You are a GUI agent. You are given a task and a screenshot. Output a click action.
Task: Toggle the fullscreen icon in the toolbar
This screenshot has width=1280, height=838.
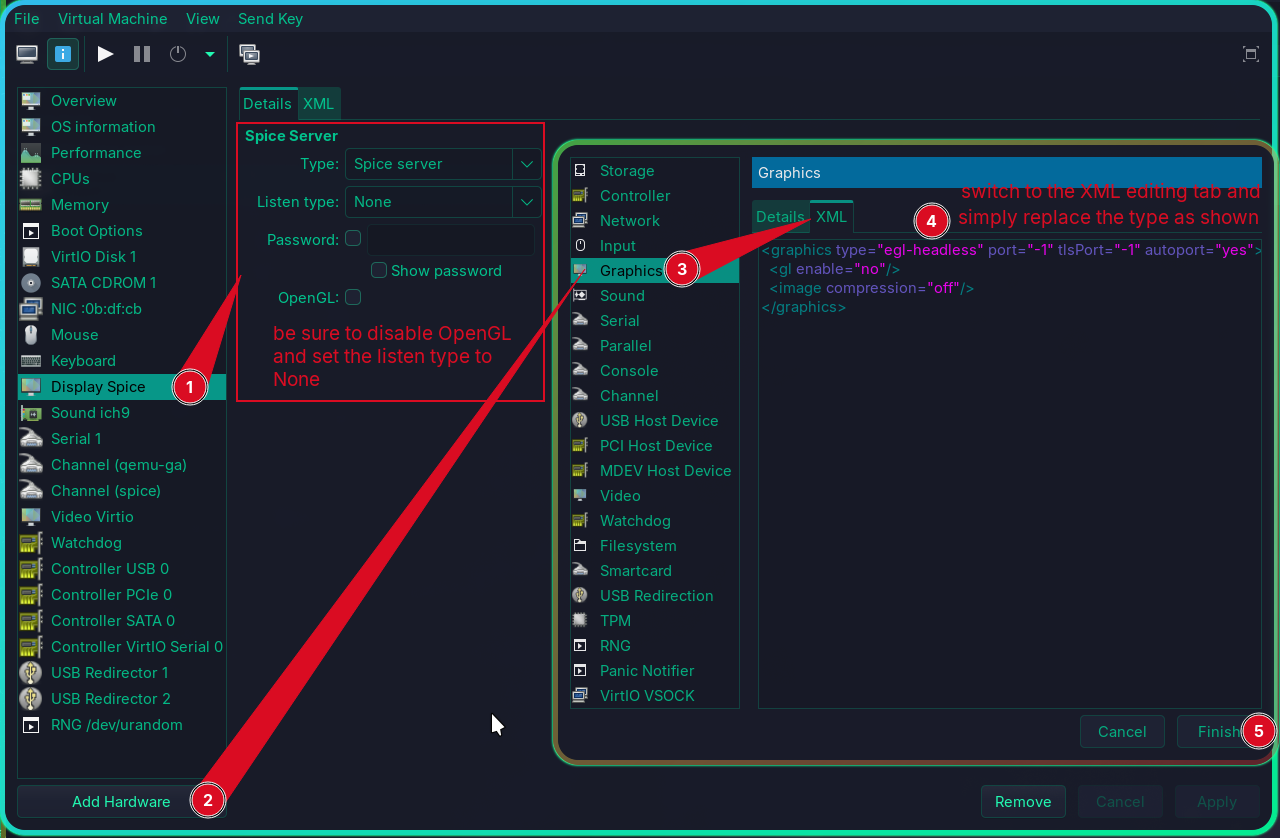coord(1250,54)
